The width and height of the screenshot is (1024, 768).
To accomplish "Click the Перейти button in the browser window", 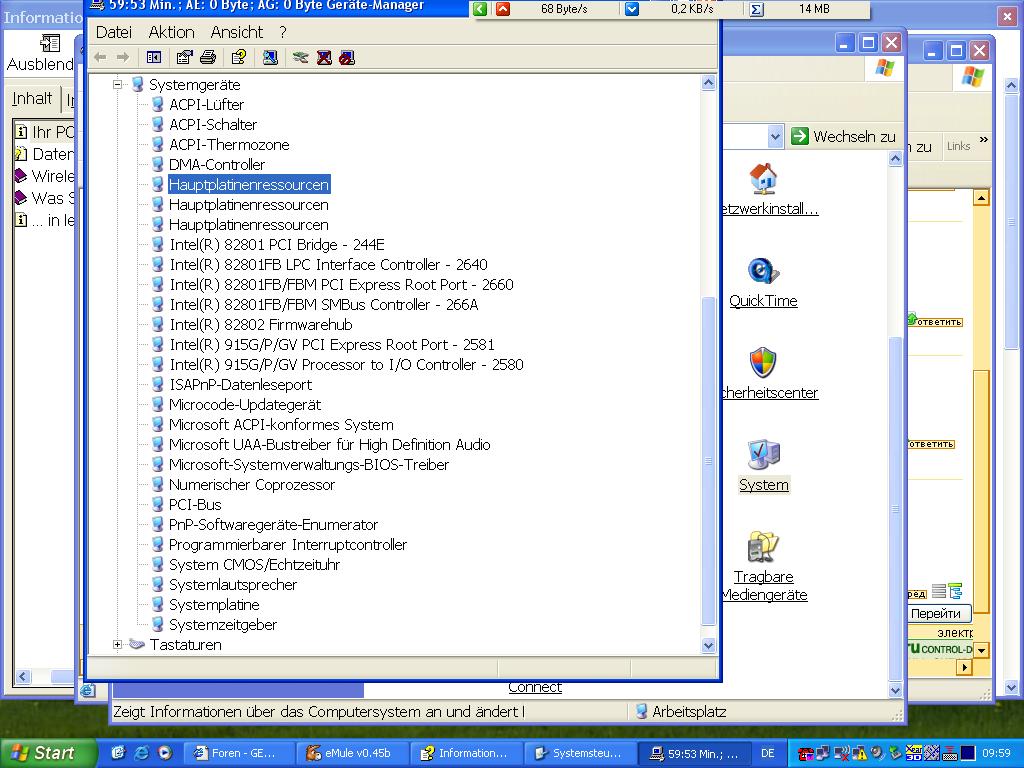I will point(936,613).
